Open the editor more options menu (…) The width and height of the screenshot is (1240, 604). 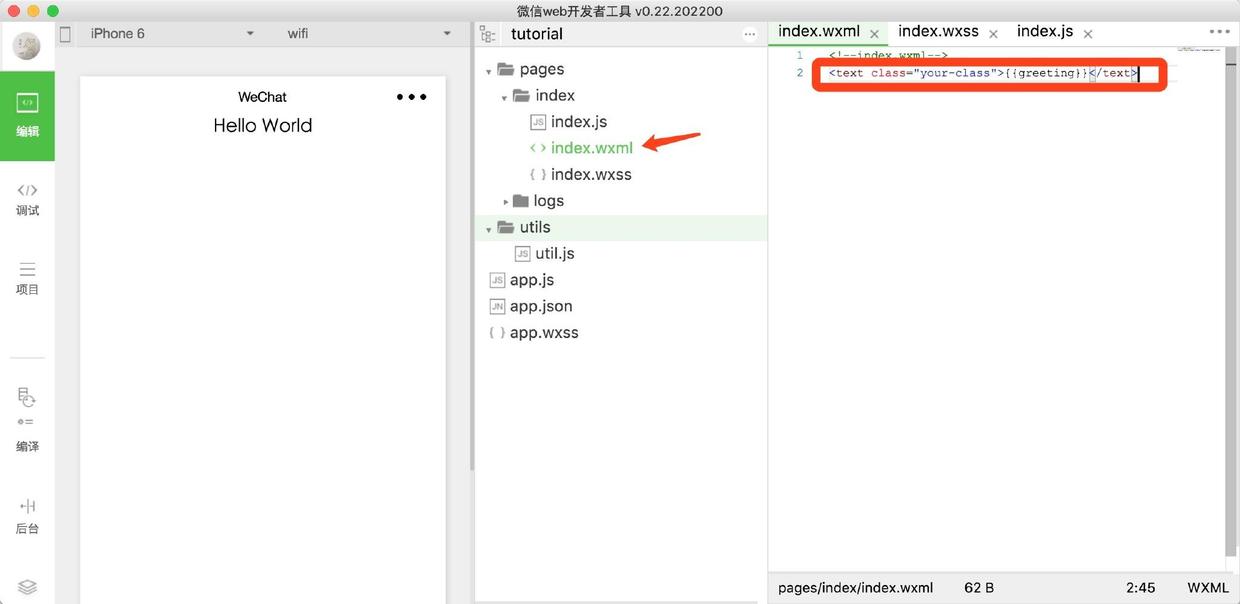(1219, 32)
